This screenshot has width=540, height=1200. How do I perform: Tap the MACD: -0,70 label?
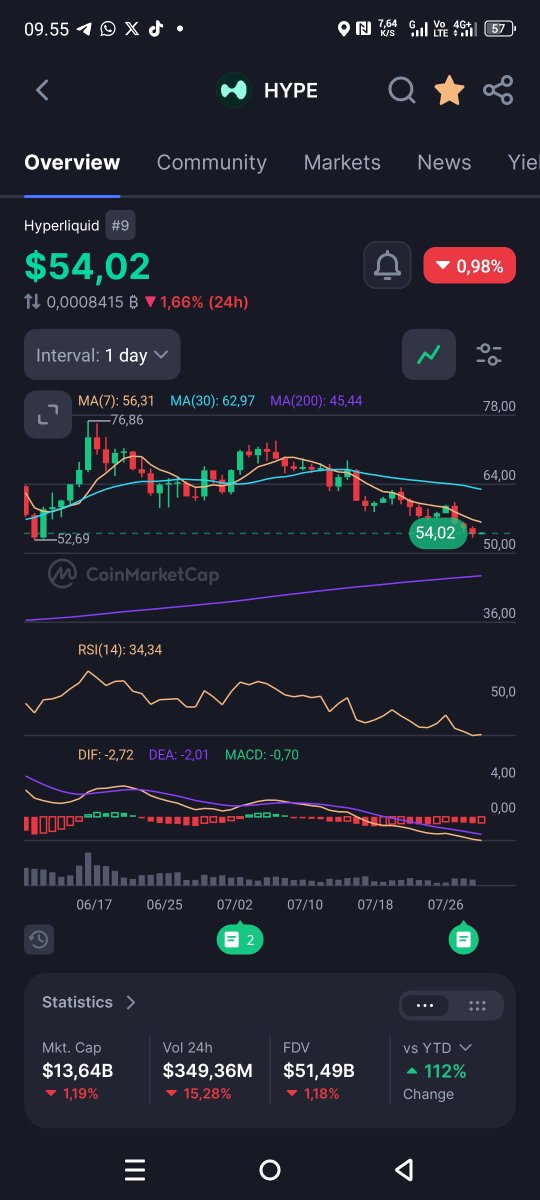pyautogui.click(x=262, y=754)
